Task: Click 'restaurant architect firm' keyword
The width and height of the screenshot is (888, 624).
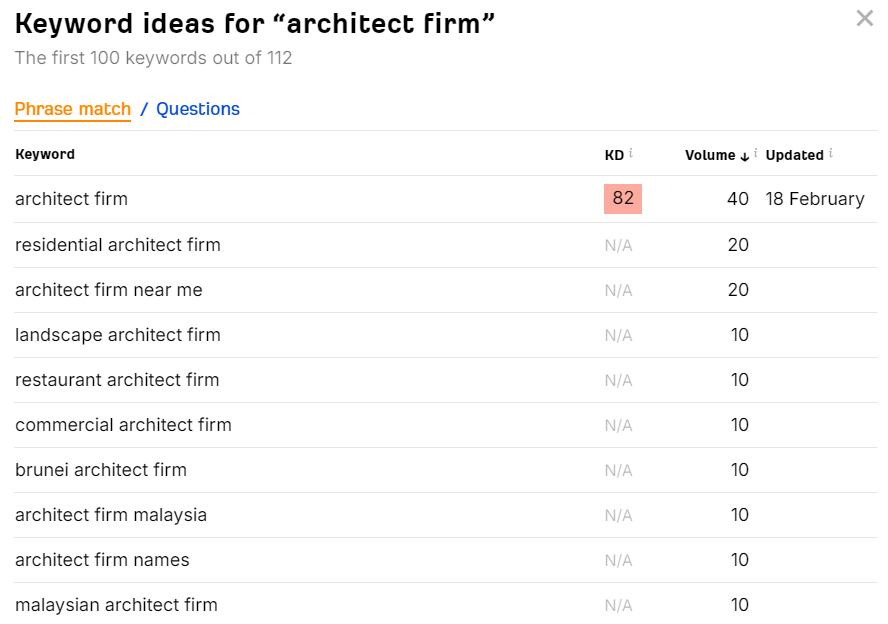Action: point(117,379)
